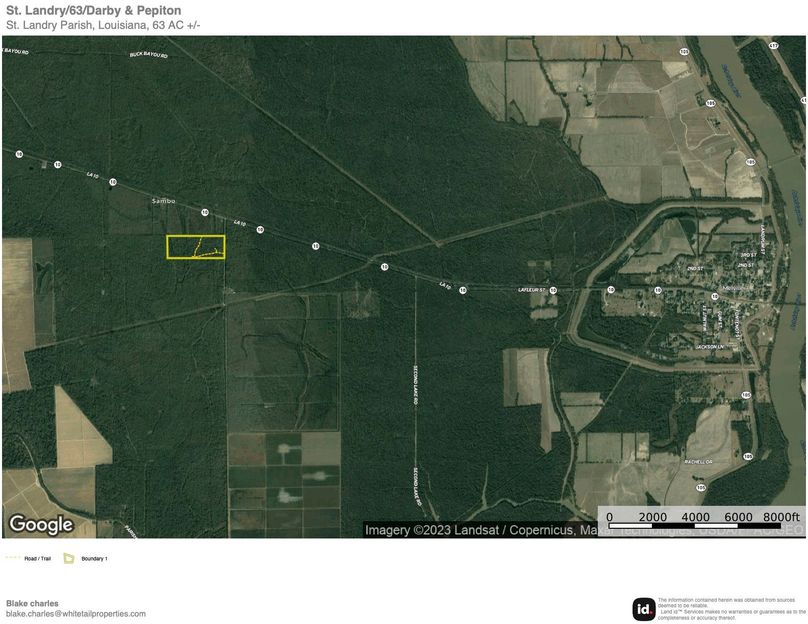This screenshot has width=808, height=624.
Task: Click the dashed Road / Trail legend symbol
Action: click(x=13, y=558)
